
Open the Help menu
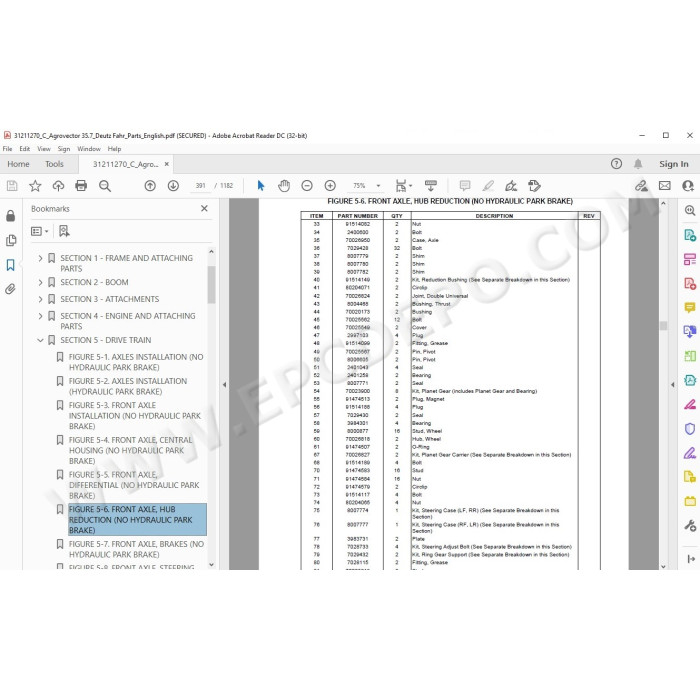click(x=114, y=149)
